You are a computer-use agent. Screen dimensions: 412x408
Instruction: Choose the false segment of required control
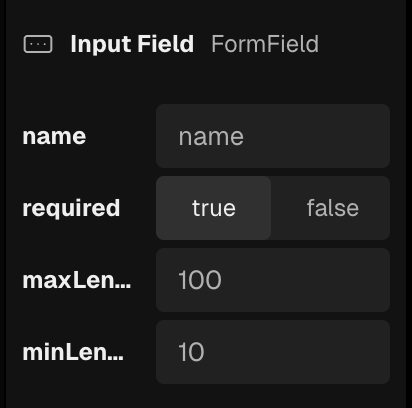[331, 208]
